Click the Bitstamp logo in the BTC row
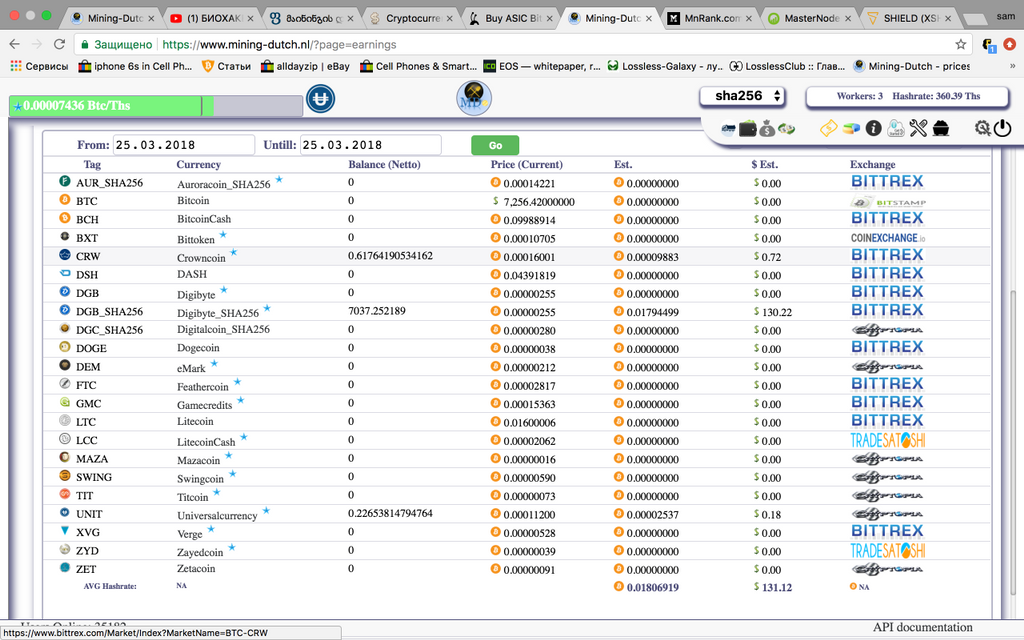 [x=888, y=202]
